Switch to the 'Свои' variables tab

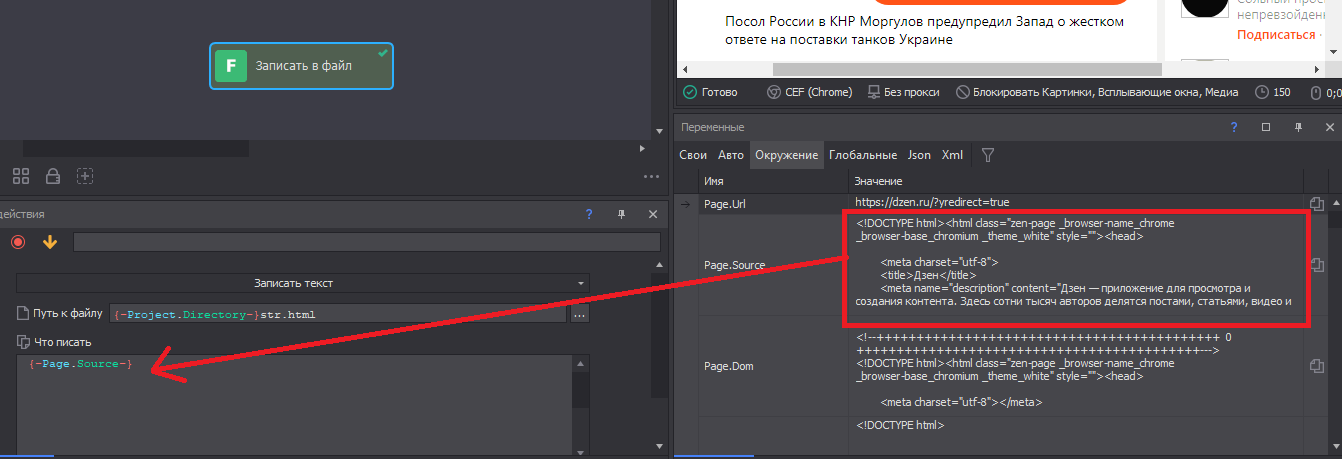tap(693, 155)
